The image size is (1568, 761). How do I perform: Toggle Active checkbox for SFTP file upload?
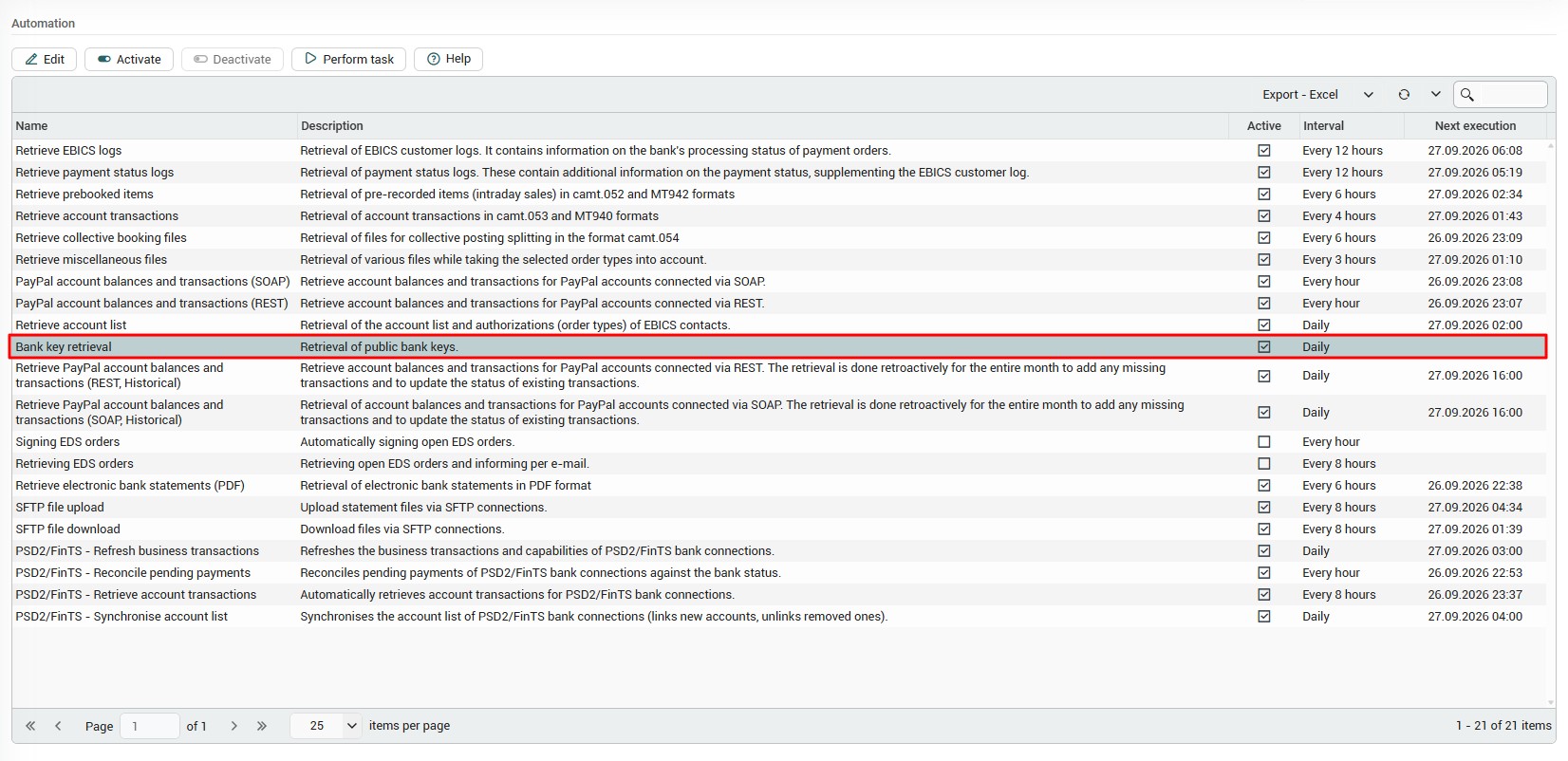(1264, 508)
